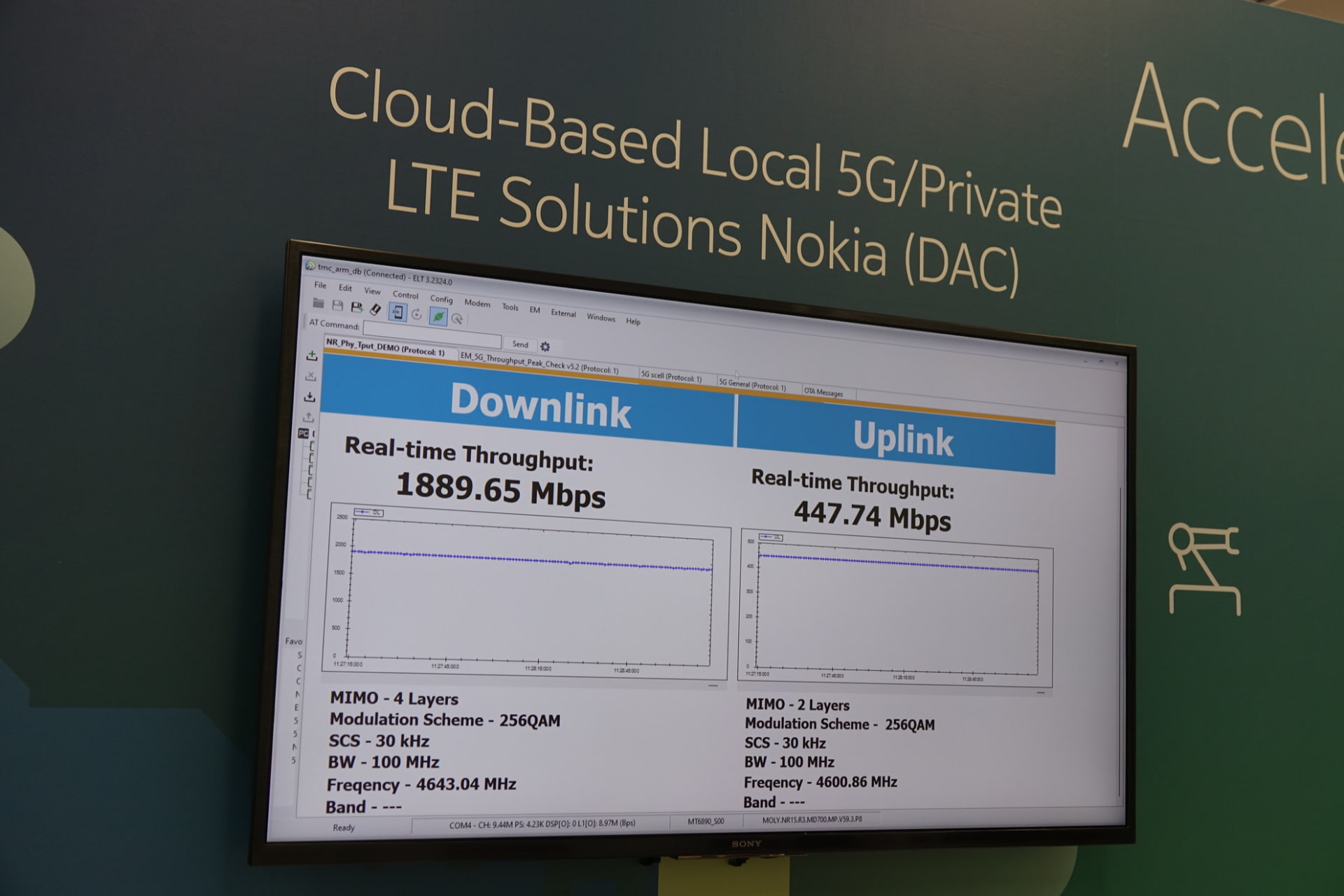The image size is (1344, 896).
Task: Click the "Ready" status bar text
Action: tap(344, 827)
